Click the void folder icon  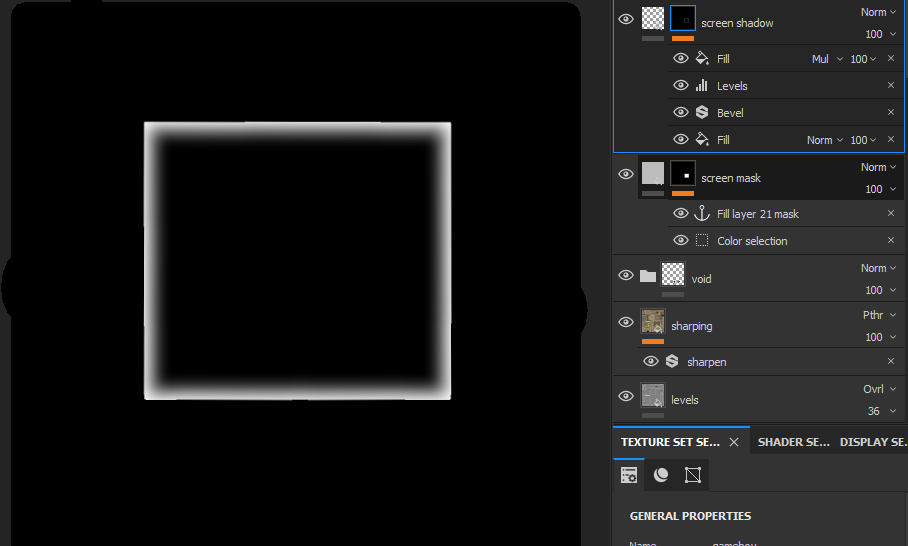648,276
